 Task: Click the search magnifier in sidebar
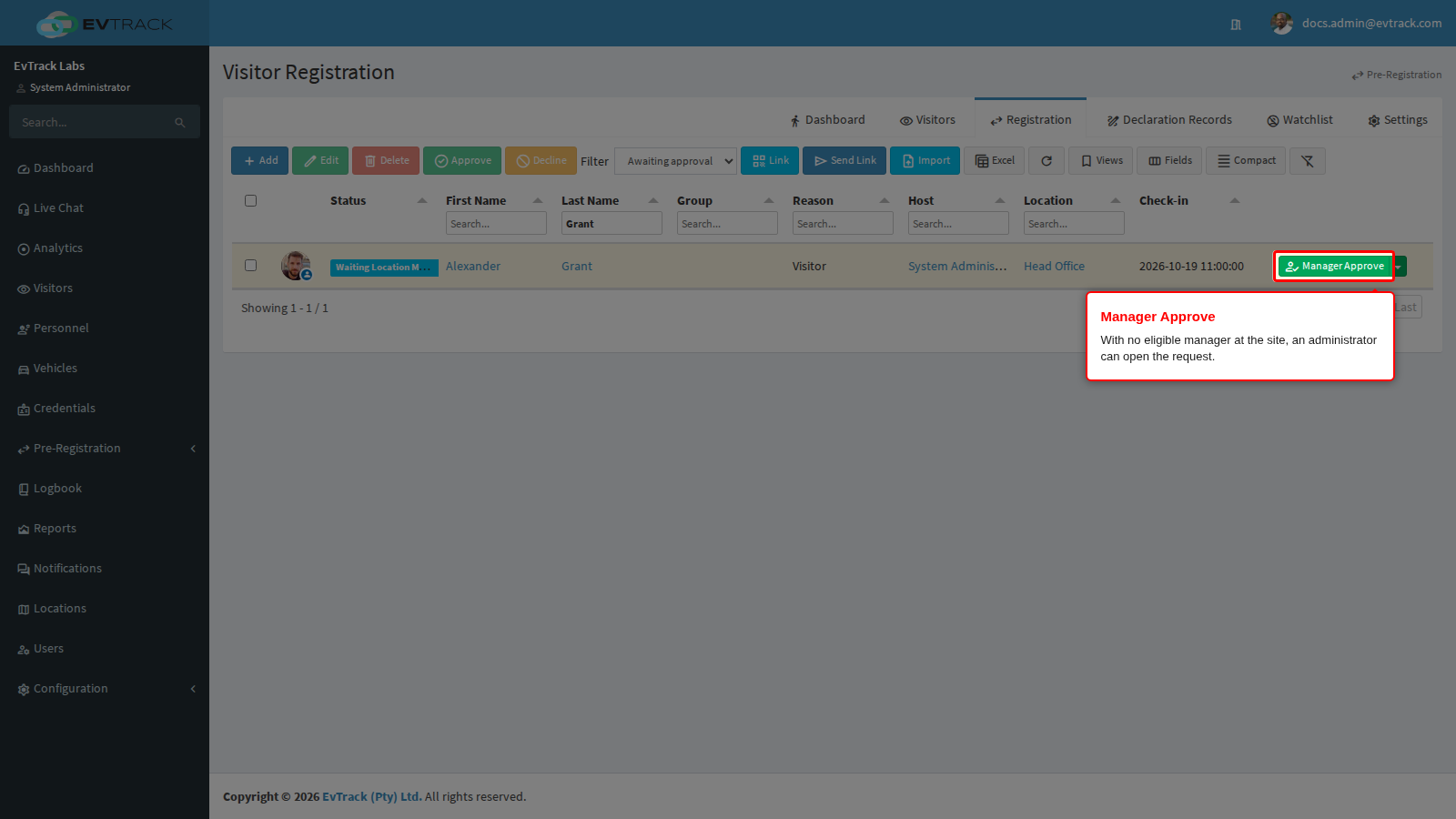click(x=180, y=123)
